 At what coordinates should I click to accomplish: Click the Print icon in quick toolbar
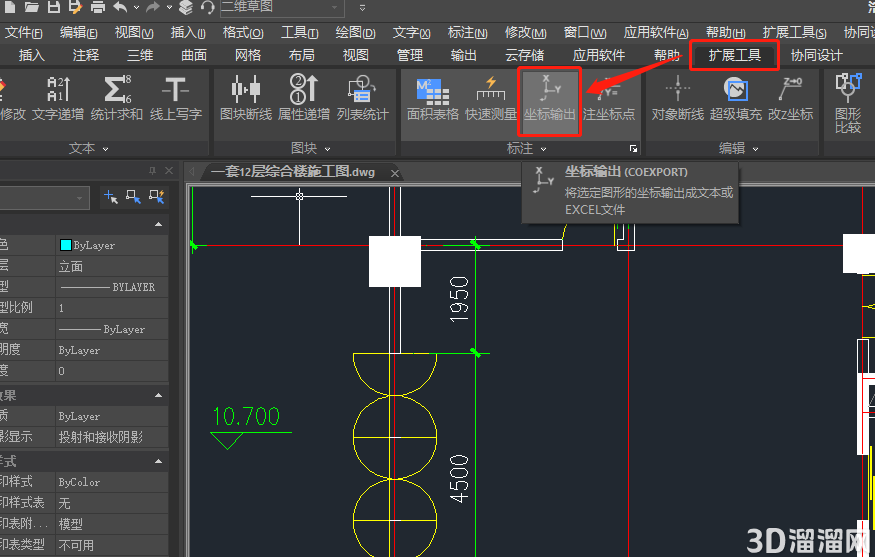point(98,7)
